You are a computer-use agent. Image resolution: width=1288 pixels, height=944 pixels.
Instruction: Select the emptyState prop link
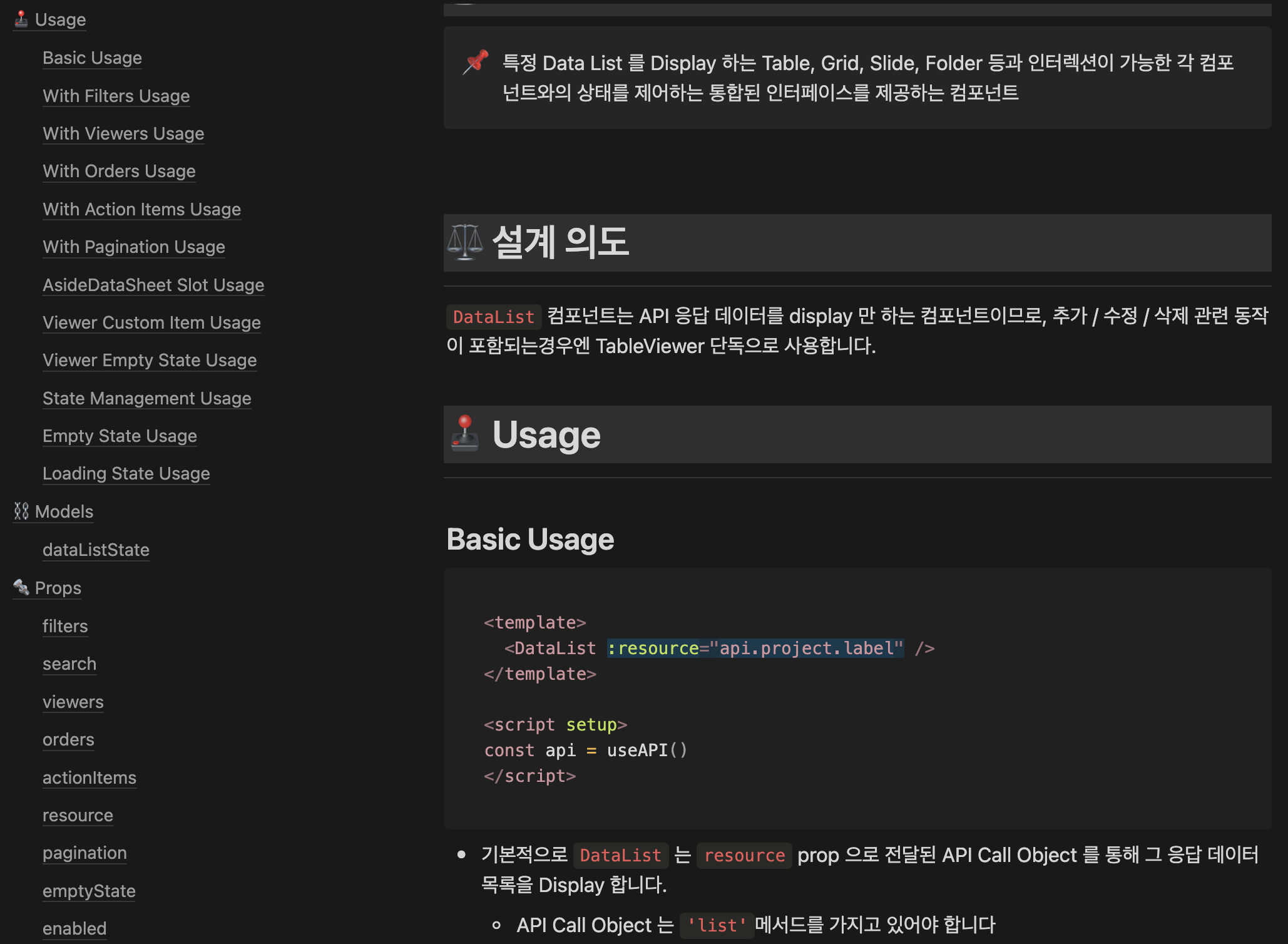(89, 891)
